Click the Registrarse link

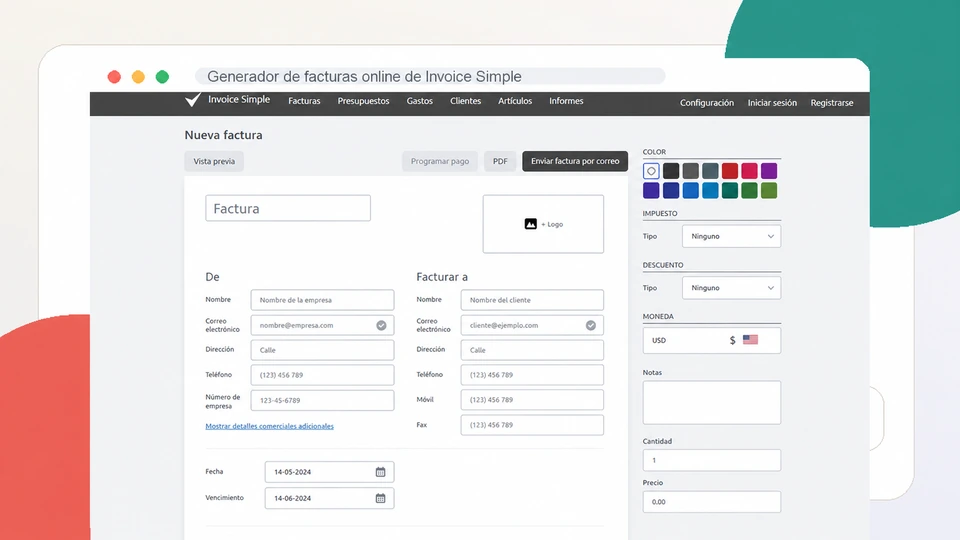pyautogui.click(x=831, y=103)
